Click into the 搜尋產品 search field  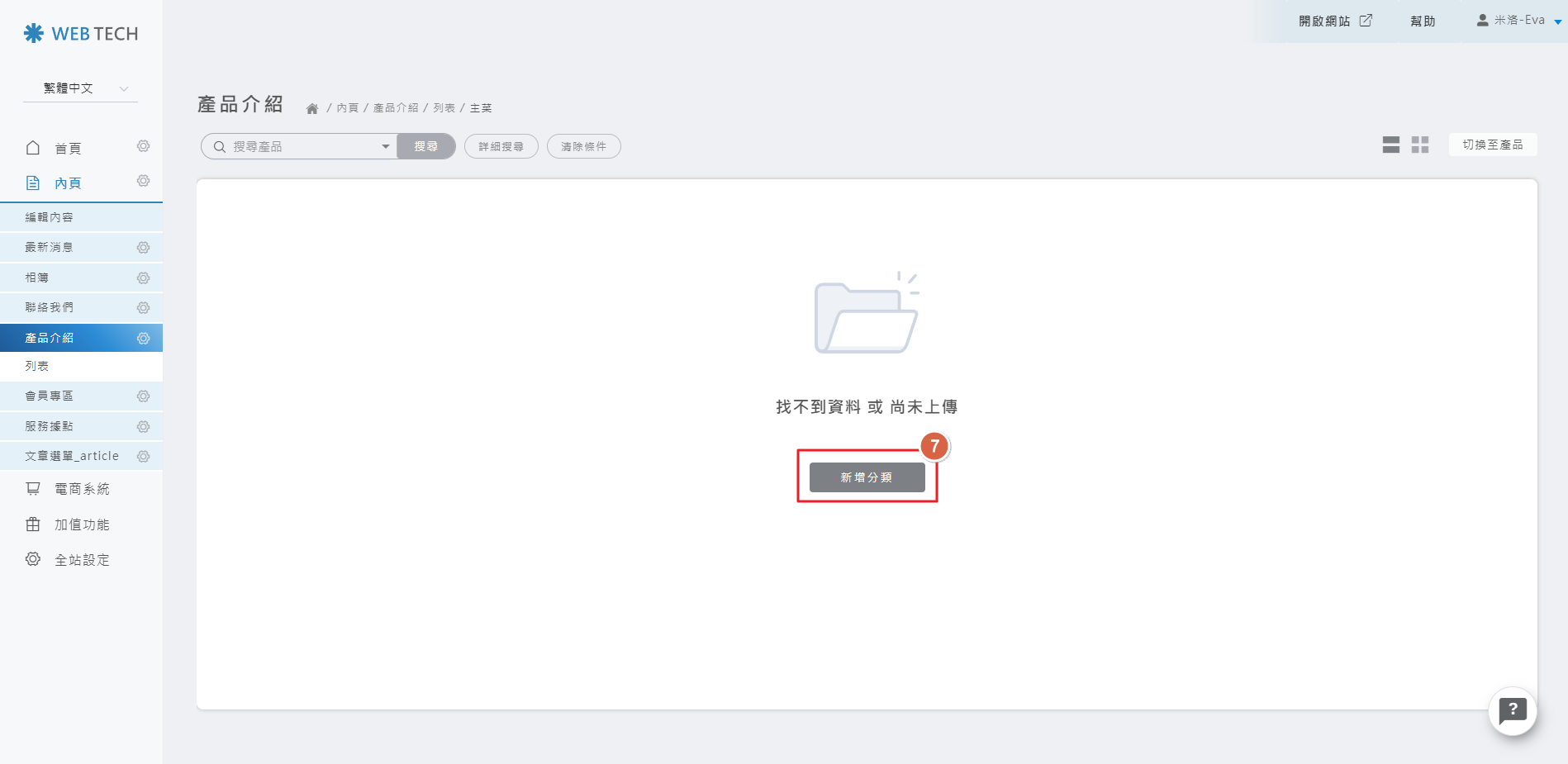point(302,147)
